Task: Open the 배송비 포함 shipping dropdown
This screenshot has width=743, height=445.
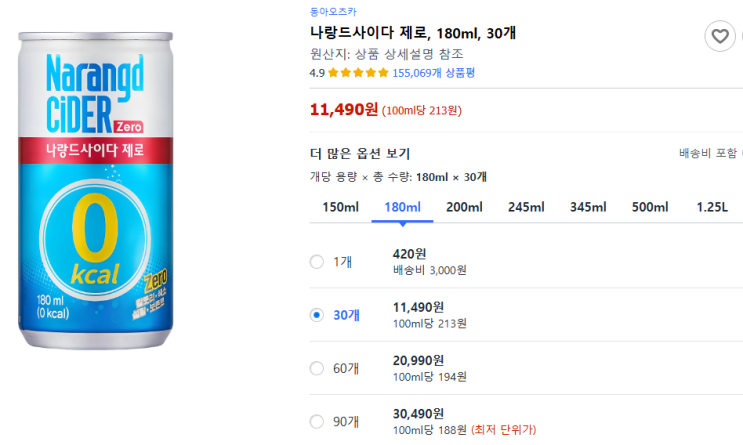Action: [x=708, y=154]
